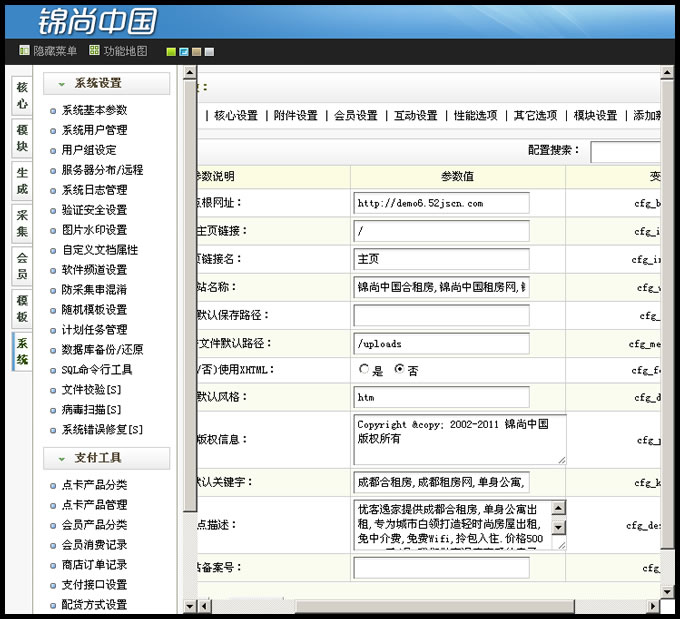This screenshot has width=680, height=619.
Task: Pick the blue skin swatch icon
Action: [184, 51]
